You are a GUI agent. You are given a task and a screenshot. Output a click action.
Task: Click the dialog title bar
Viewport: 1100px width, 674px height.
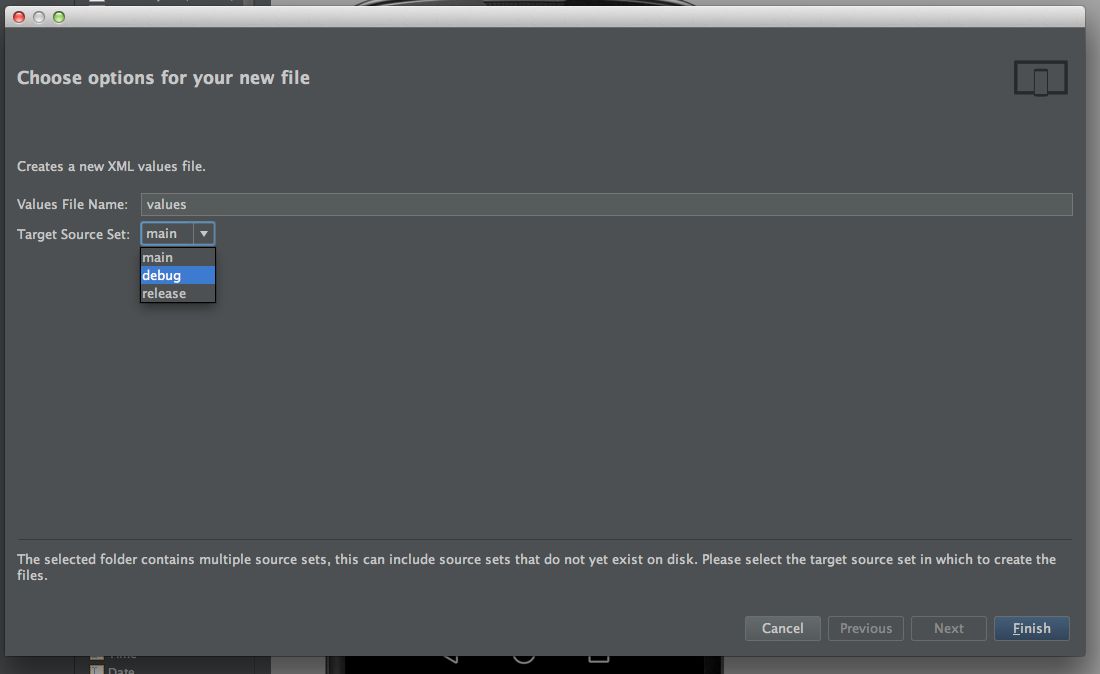(x=544, y=17)
